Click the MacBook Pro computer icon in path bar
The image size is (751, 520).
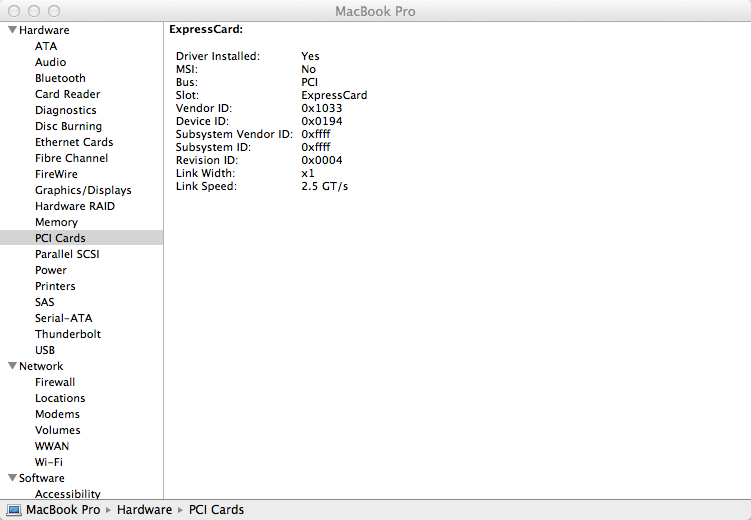(x=14, y=510)
